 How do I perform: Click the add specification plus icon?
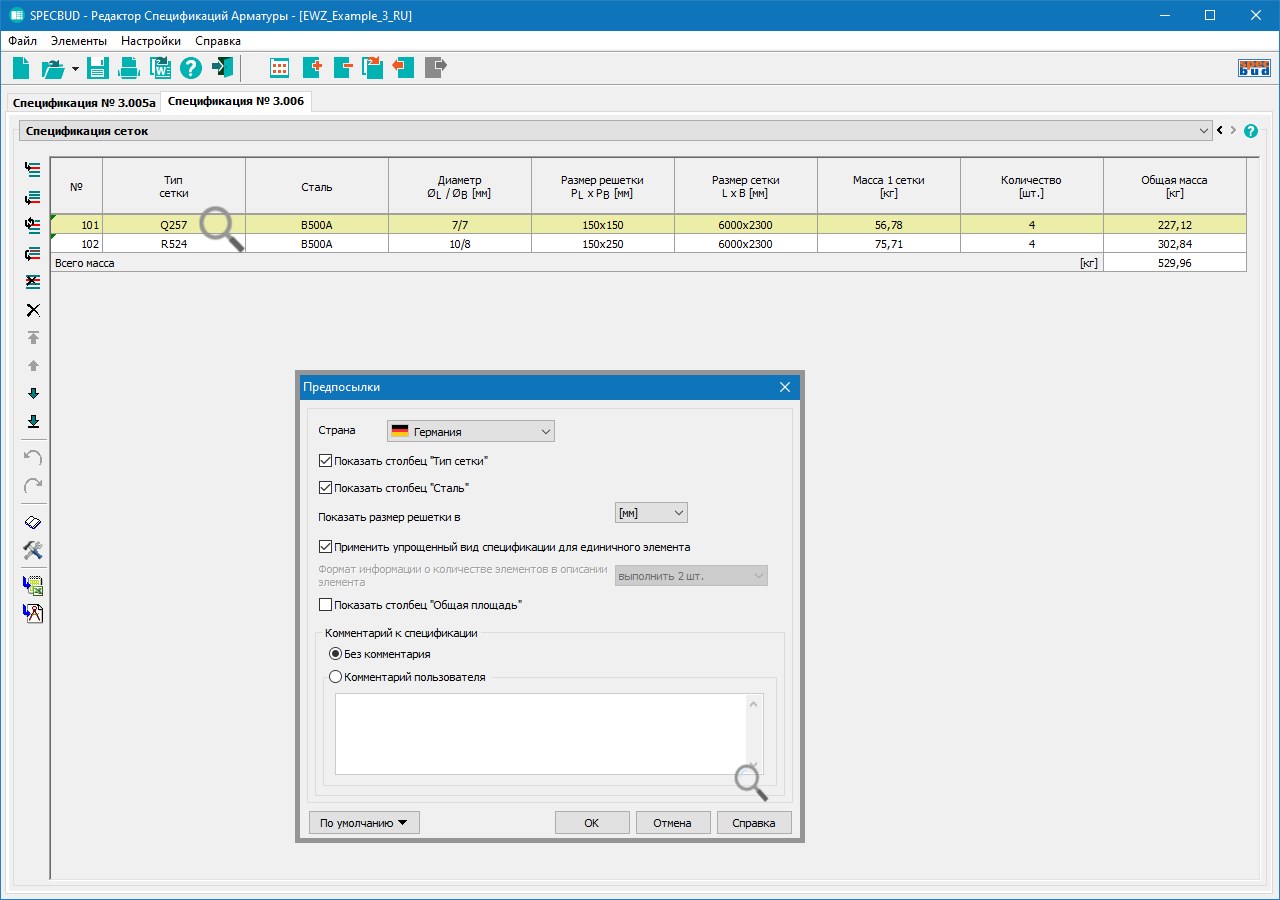point(311,68)
